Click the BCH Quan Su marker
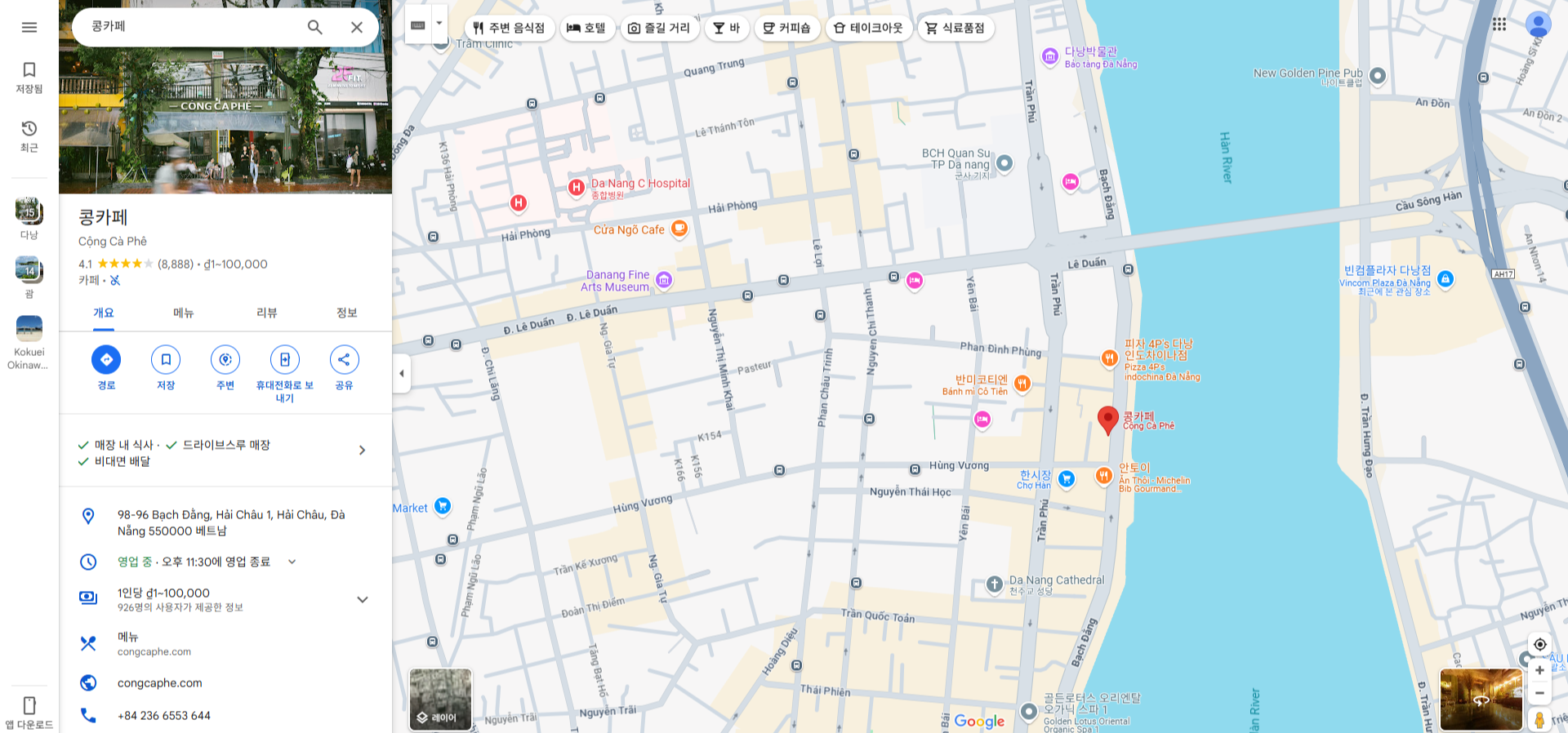 click(x=1004, y=163)
